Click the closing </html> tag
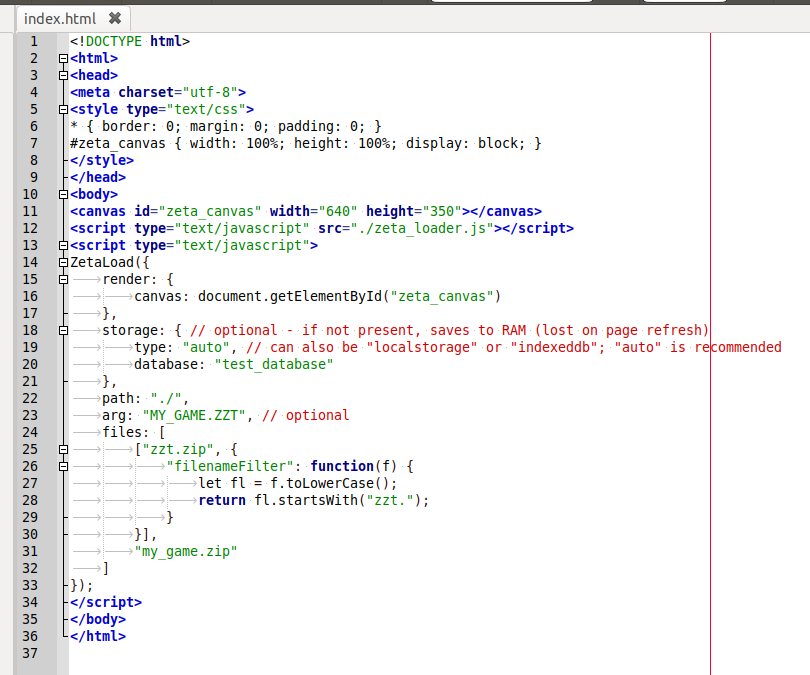 98,636
